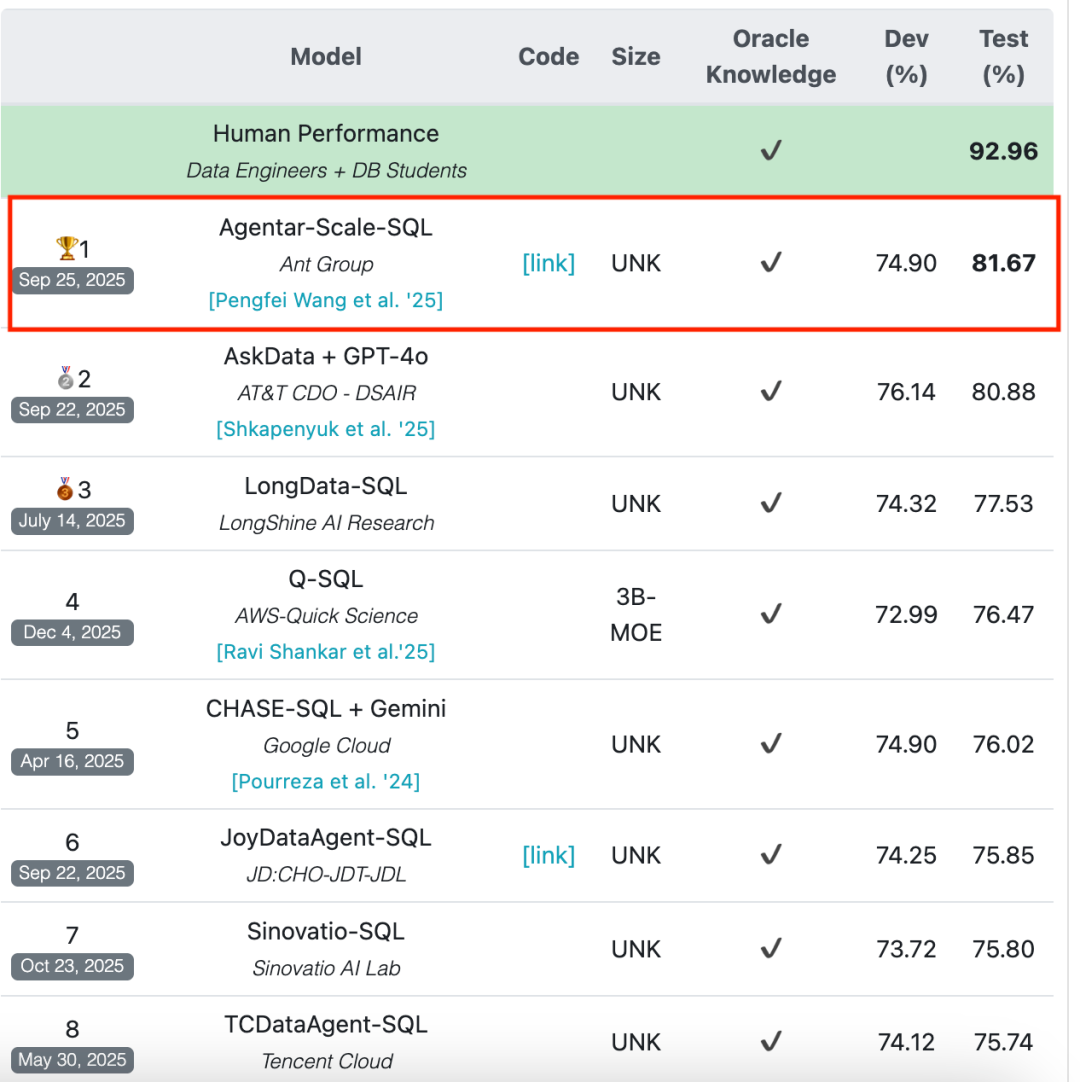Open the Pengfei Wang et al. '25 paper
1080x1082 pixels.
[x=326, y=300]
